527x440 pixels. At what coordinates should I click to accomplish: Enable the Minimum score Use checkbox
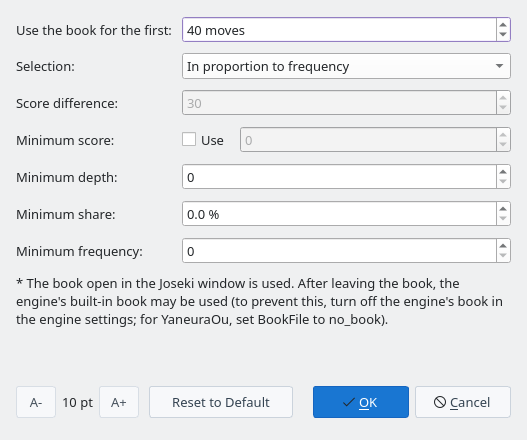click(x=189, y=139)
